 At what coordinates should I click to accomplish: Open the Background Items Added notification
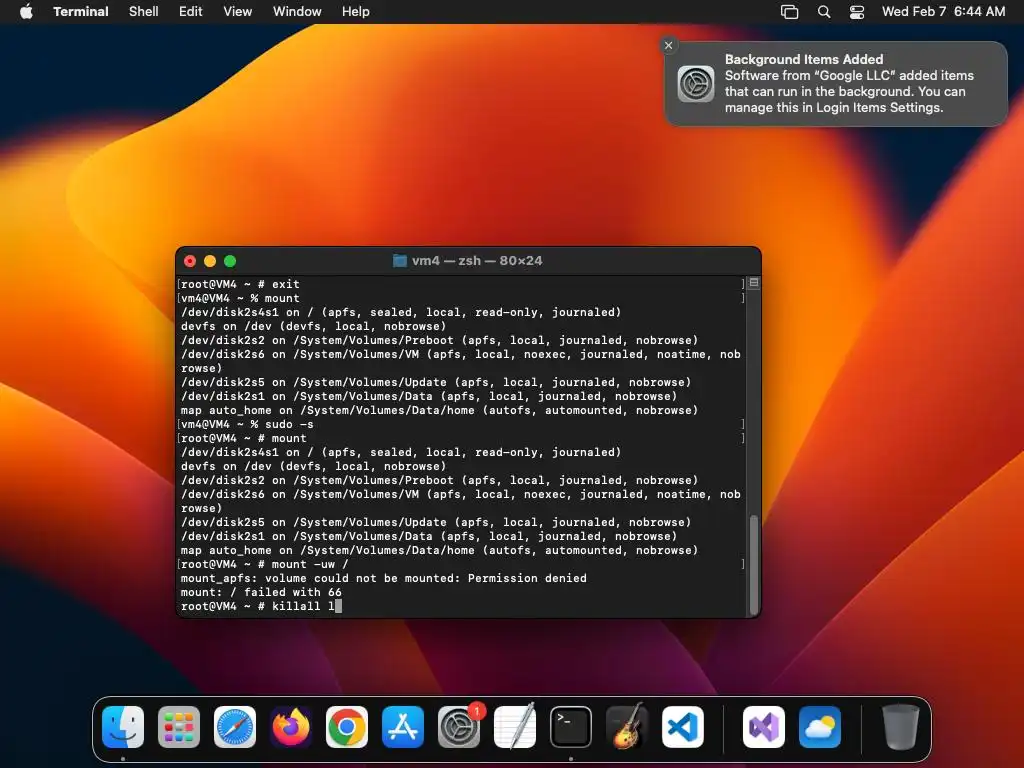click(836, 84)
